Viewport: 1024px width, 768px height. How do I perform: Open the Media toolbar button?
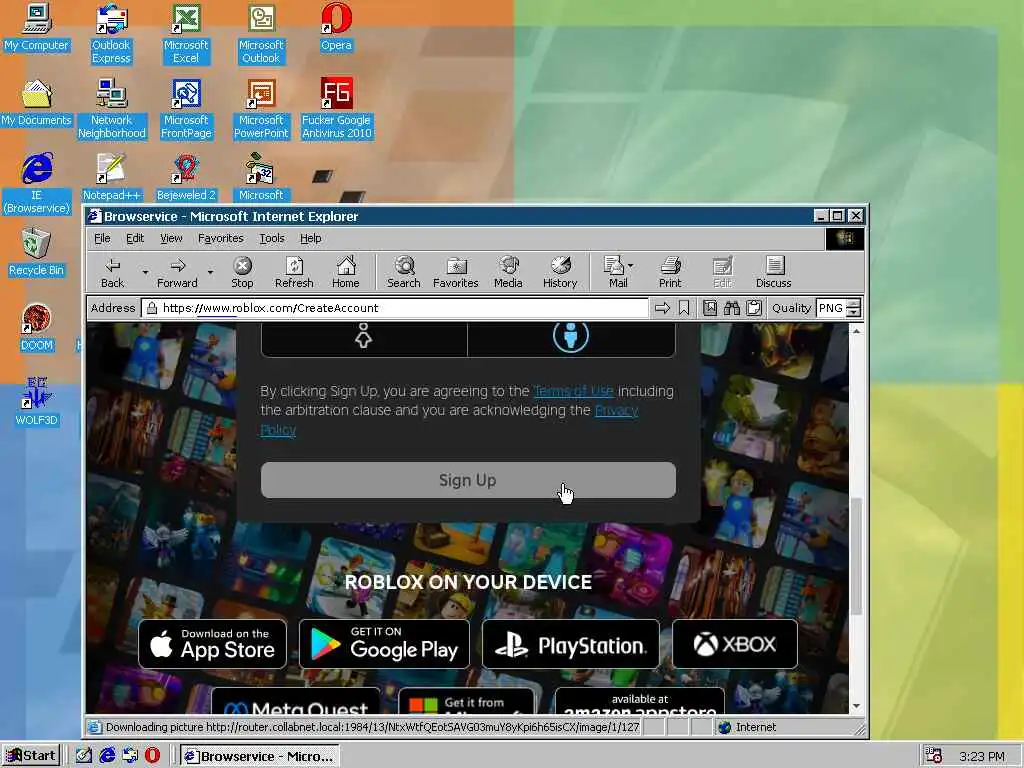coord(508,272)
